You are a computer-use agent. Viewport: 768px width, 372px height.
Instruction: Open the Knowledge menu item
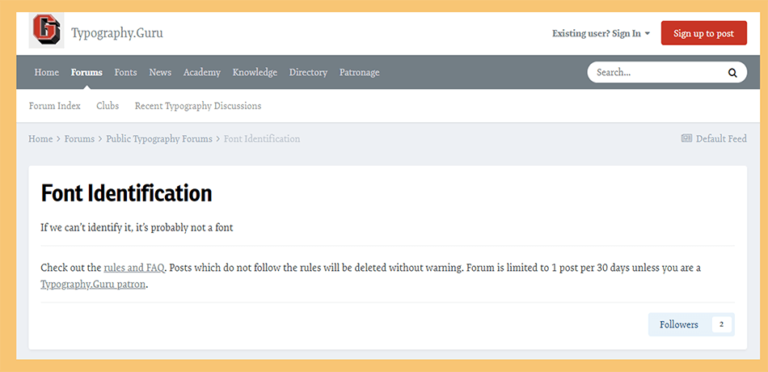click(255, 72)
